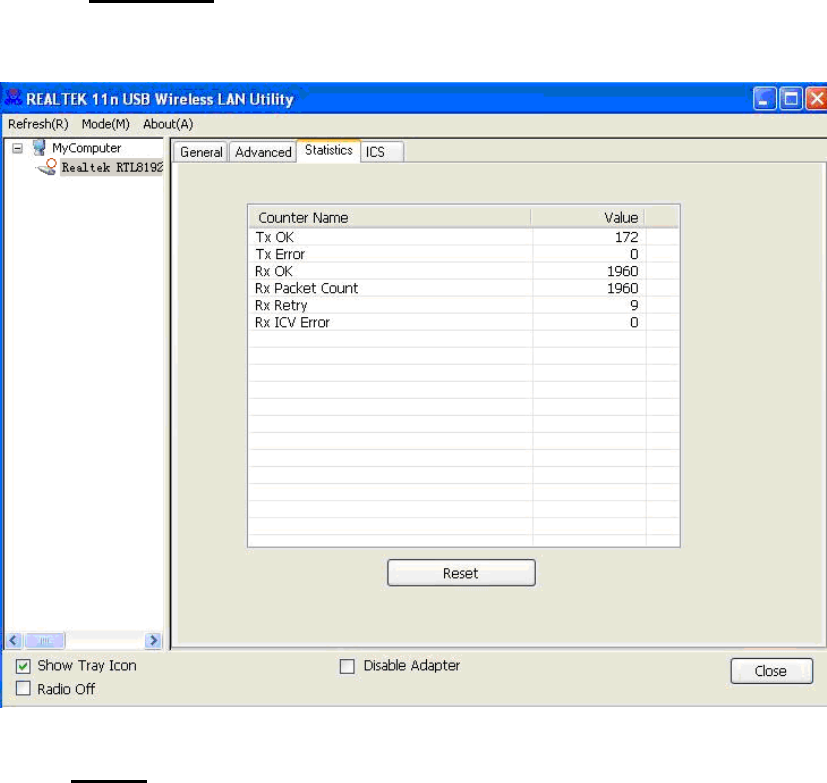Check the Disable Adapter checkbox

tap(347, 666)
